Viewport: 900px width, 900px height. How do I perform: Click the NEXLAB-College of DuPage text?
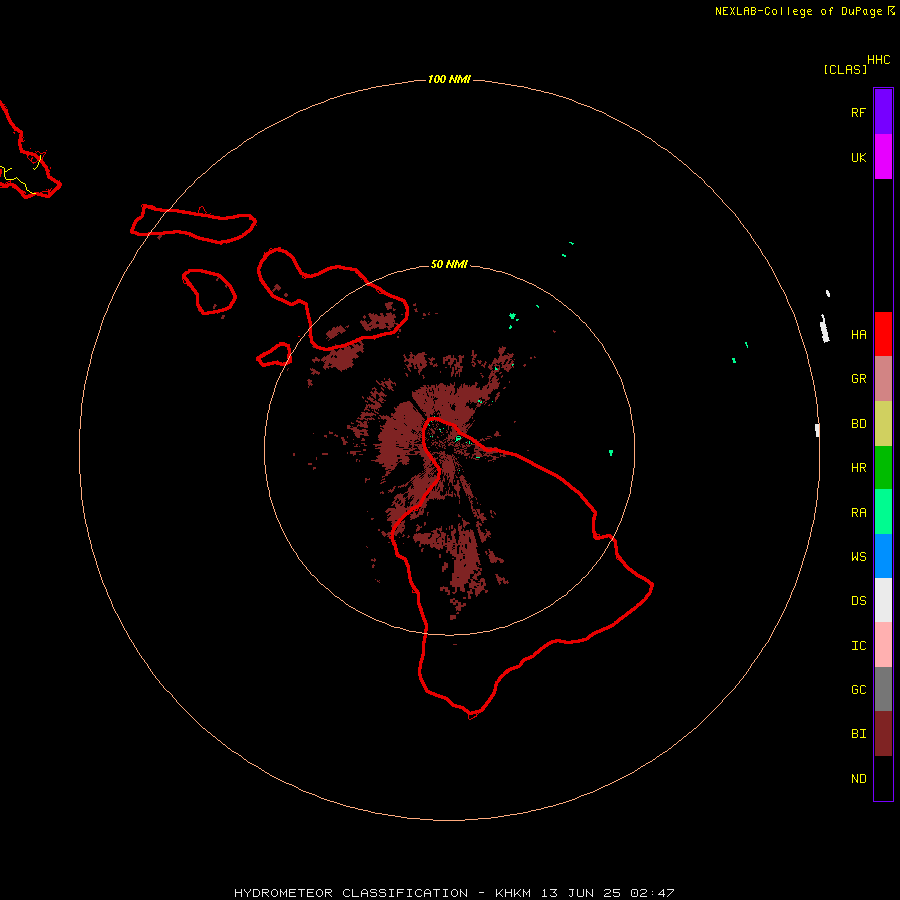[798, 11]
